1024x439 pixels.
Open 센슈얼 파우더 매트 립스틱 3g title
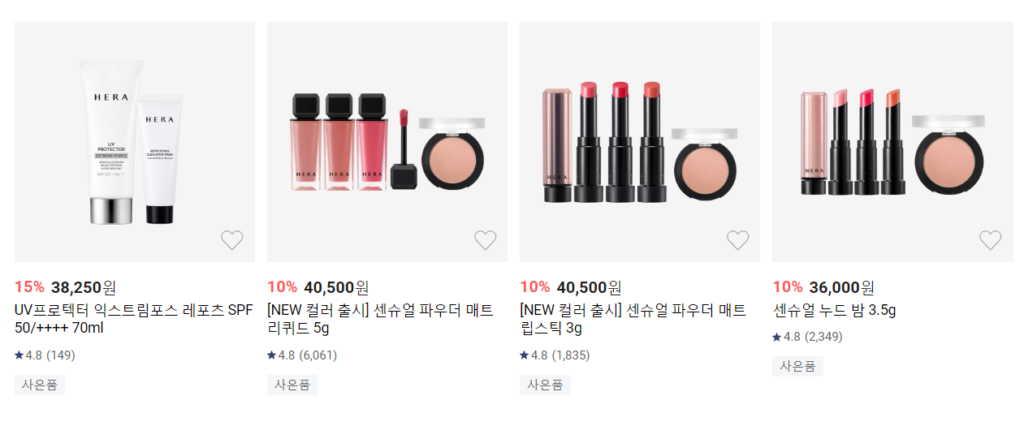pos(633,319)
